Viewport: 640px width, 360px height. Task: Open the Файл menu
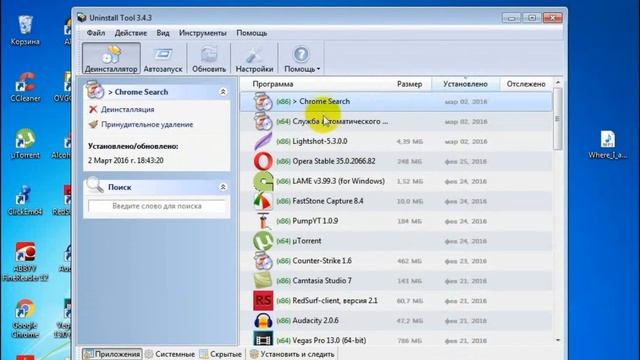point(96,33)
